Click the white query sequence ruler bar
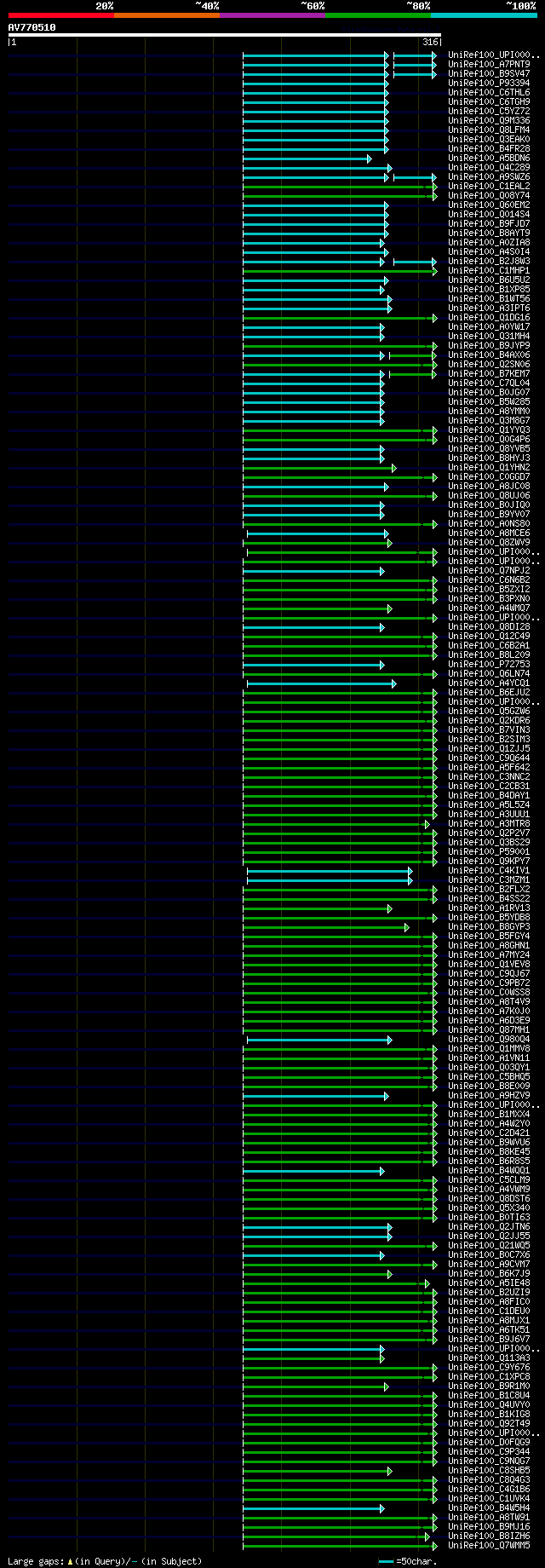This screenshot has width=545, height=1568. [x=225, y=35]
